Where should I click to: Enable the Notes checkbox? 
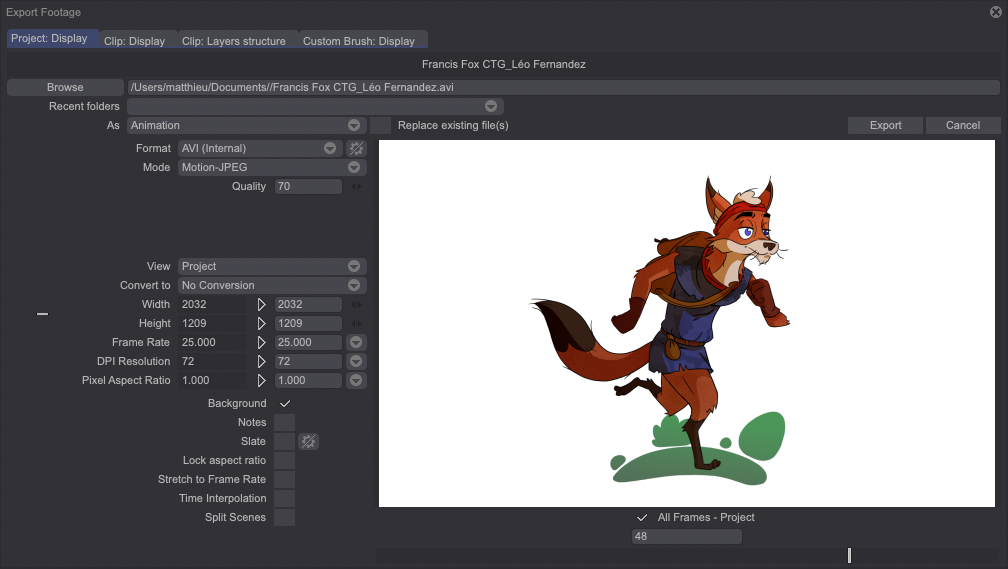285,422
